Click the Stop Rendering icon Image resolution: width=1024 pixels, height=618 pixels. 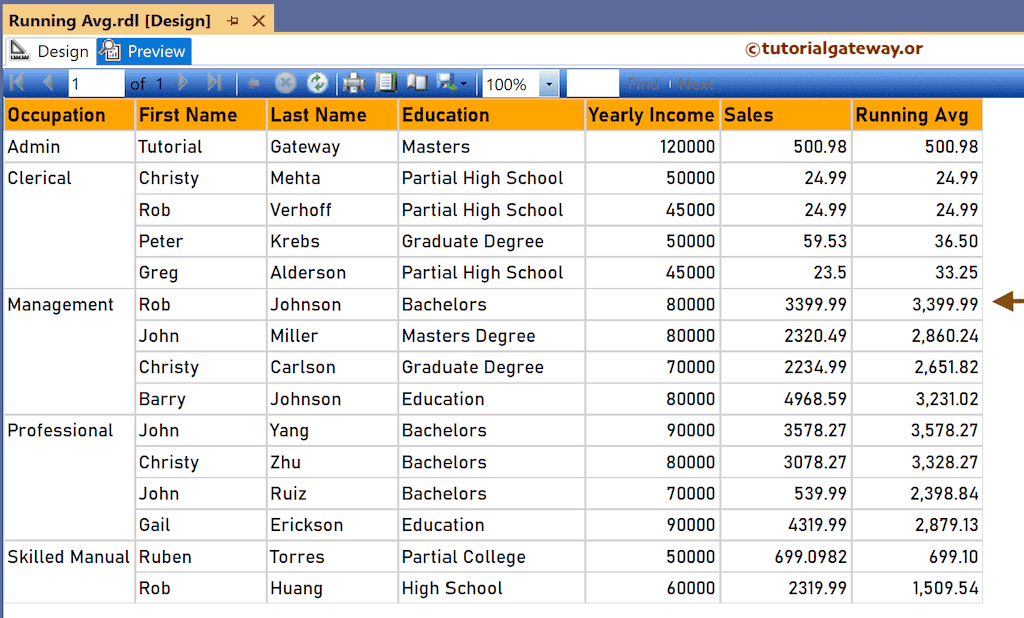[285, 84]
